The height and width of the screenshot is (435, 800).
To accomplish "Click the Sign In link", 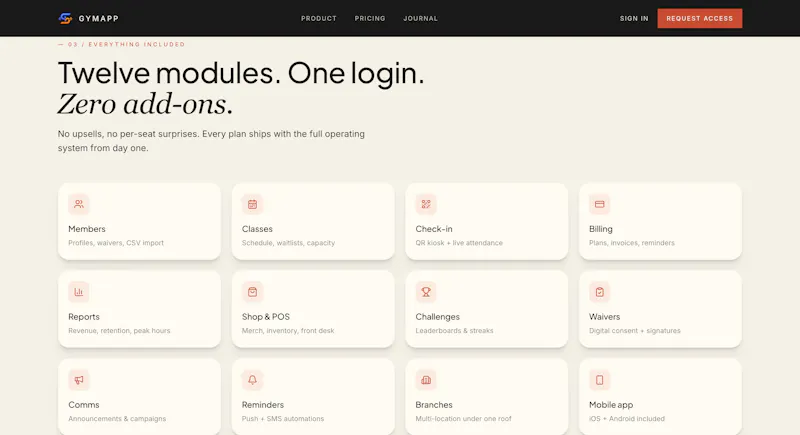I will pyautogui.click(x=634, y=18).
